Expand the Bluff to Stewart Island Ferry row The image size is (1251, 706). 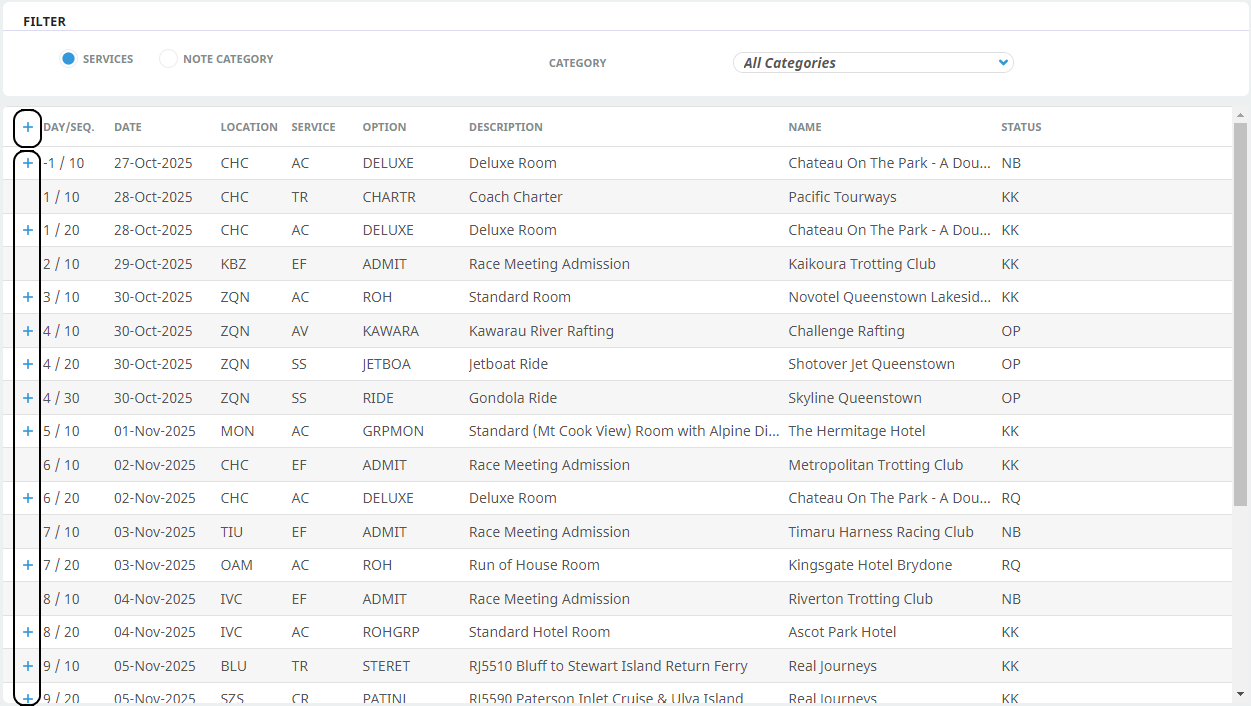pyautogui.click(x=28, y=666)
